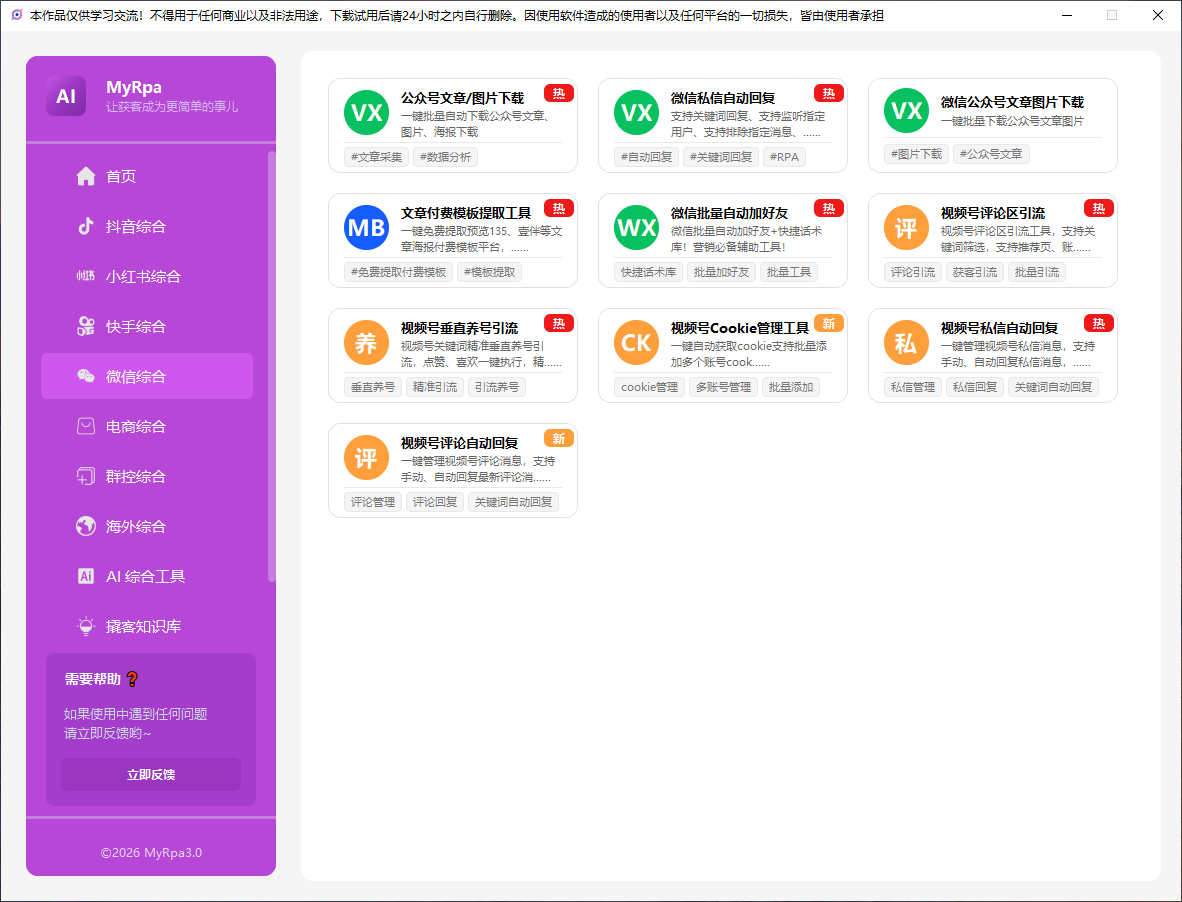Click the red question mark help icon
This screenshot has width=1182, height=902.
pos(132,679)
